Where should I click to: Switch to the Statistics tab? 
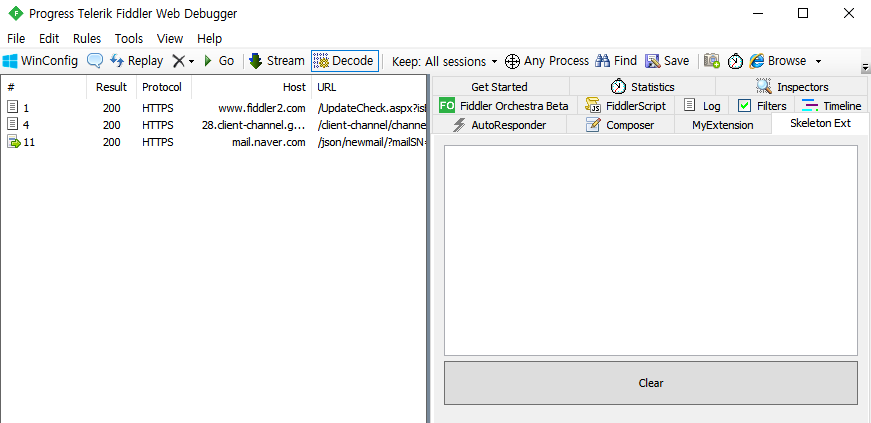642,87
